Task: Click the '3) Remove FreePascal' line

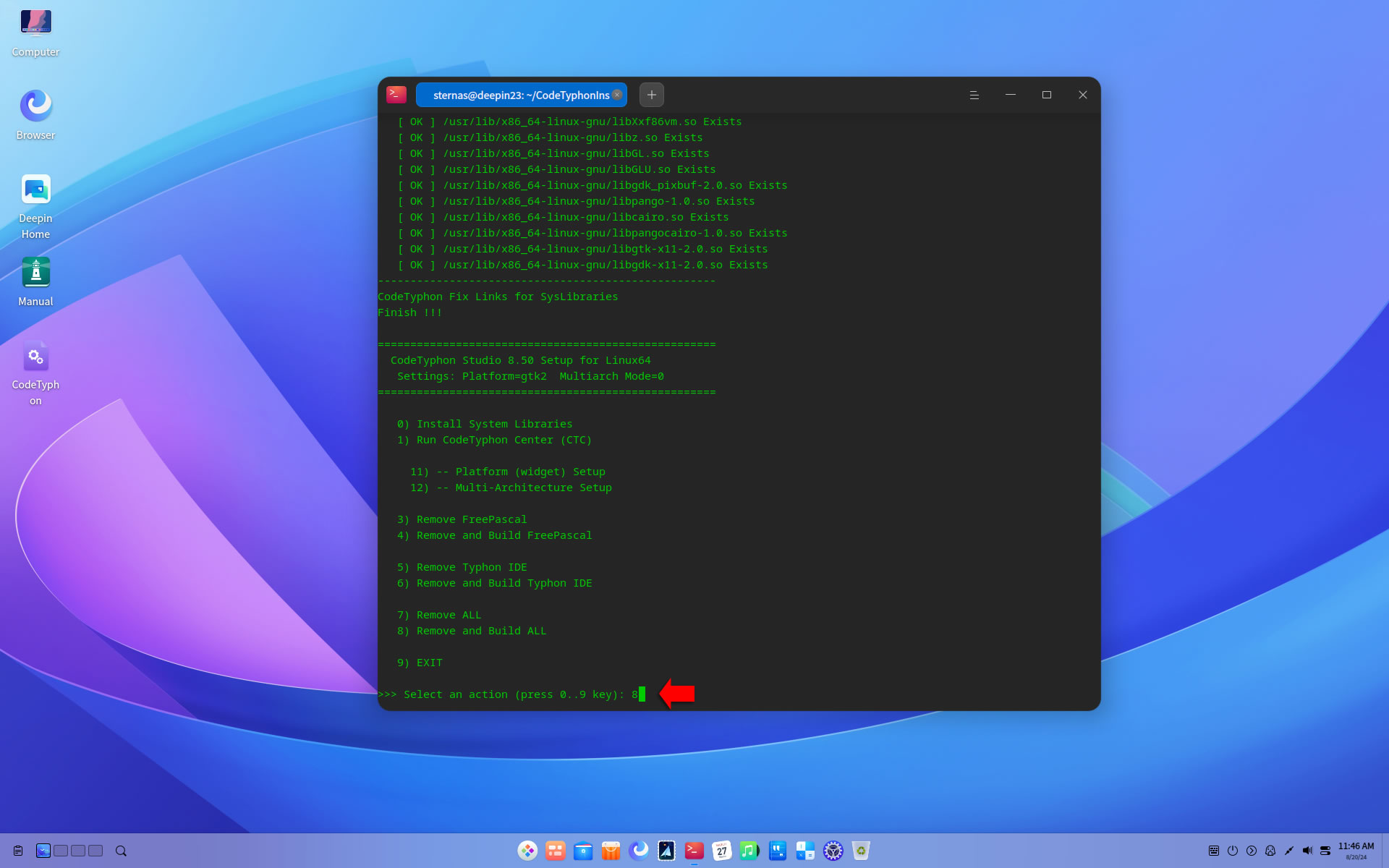Action: tap(462, 519)
